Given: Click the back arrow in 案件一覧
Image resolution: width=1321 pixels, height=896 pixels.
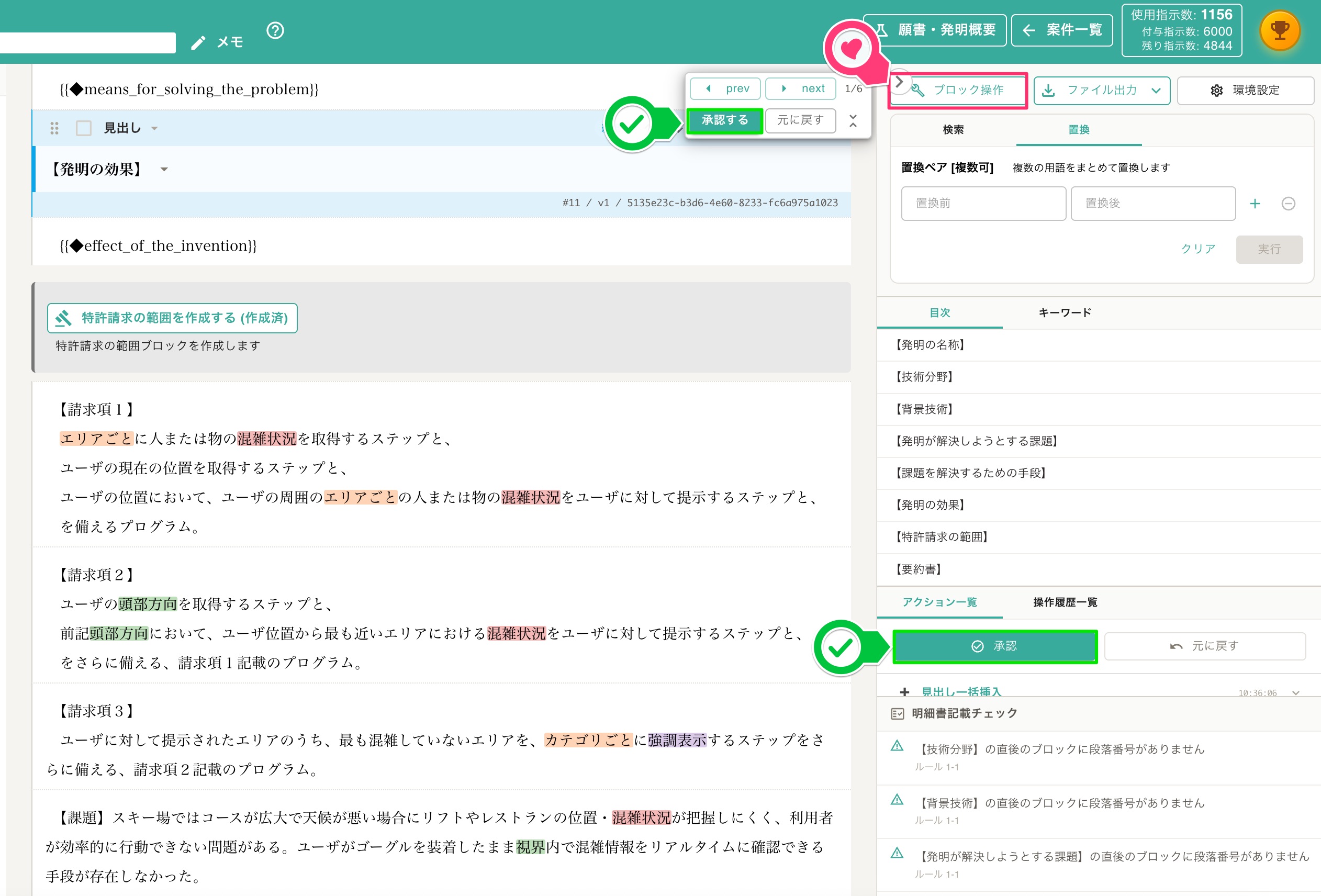Looking at the screenshot, I should (1028, 30).
